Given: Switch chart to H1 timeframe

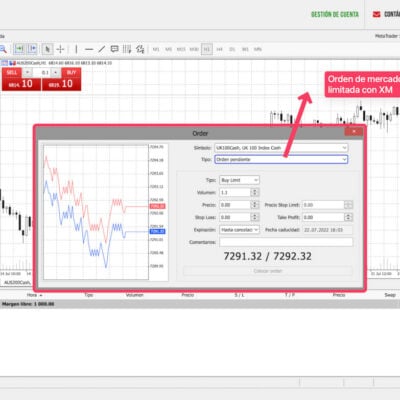Looking at the screenshot, I should (x=207, y=49).
